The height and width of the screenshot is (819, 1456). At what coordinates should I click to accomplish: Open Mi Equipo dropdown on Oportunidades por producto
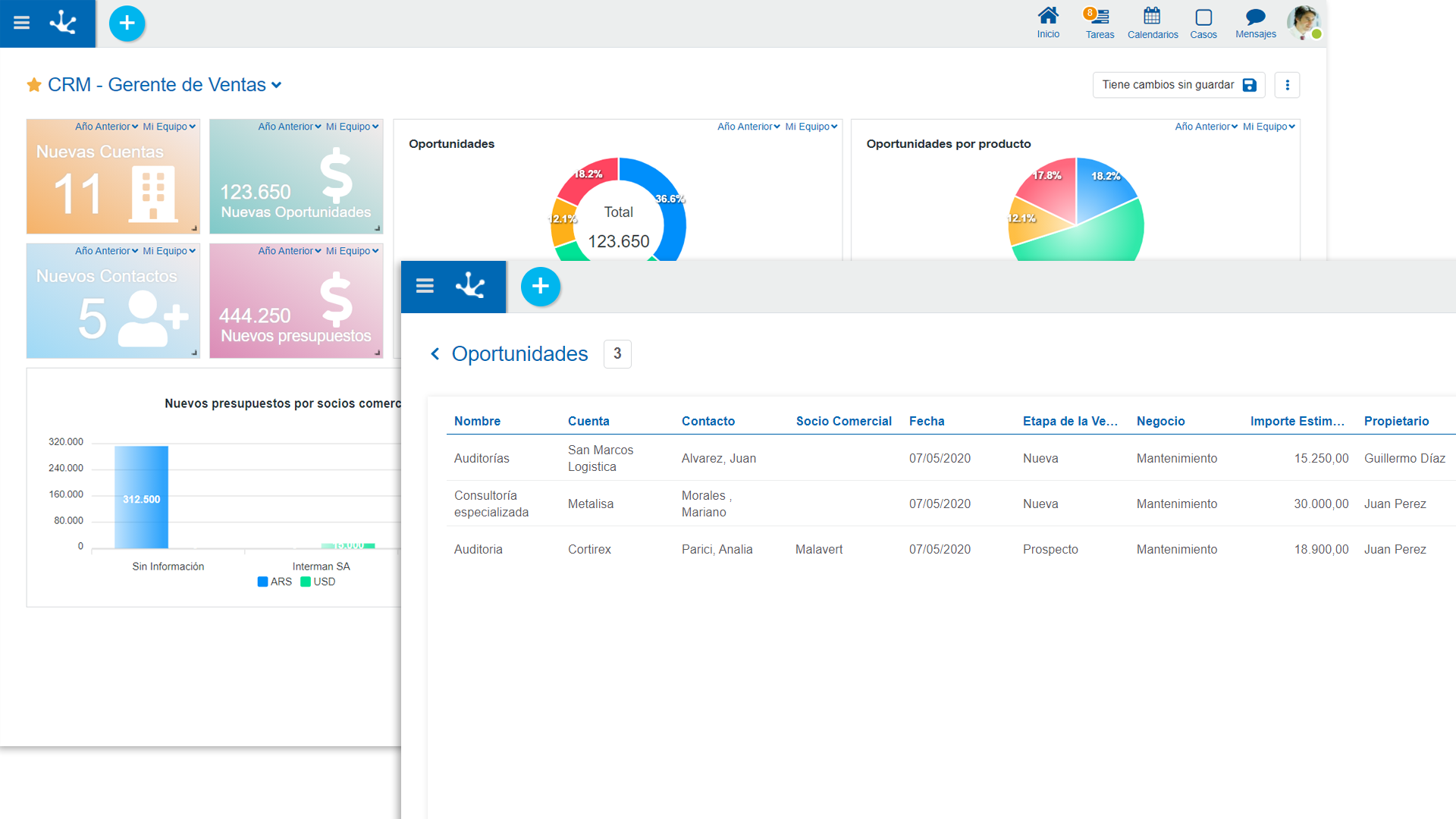coord(1269,127)
